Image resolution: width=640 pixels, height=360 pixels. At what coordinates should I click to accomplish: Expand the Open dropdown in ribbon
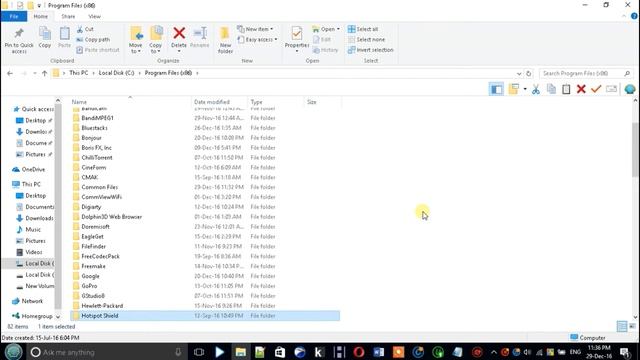tap(326, 29)
